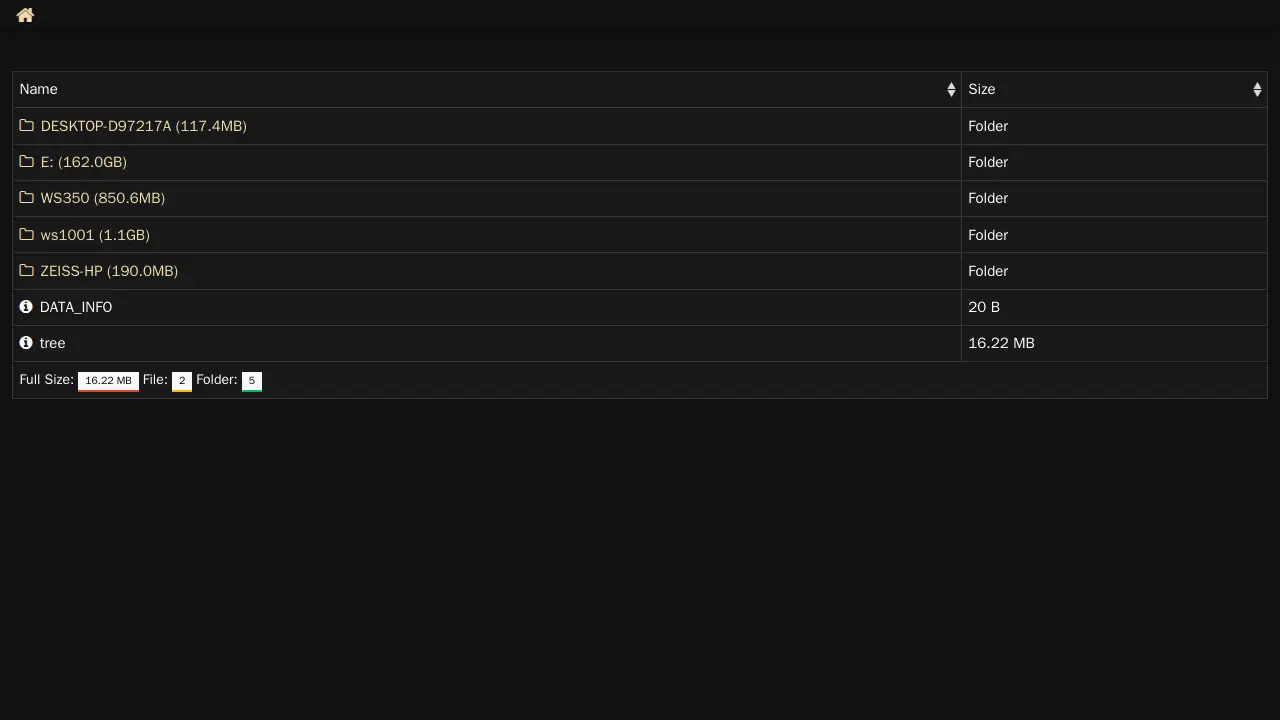Click info icon next to DATA_INFO
Viewport: 1280px width, 720px height.
click(26, 307)
